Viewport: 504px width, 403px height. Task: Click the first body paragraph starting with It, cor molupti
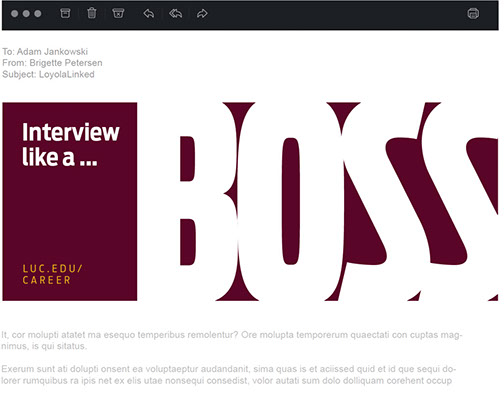click(x=232, y=340)
